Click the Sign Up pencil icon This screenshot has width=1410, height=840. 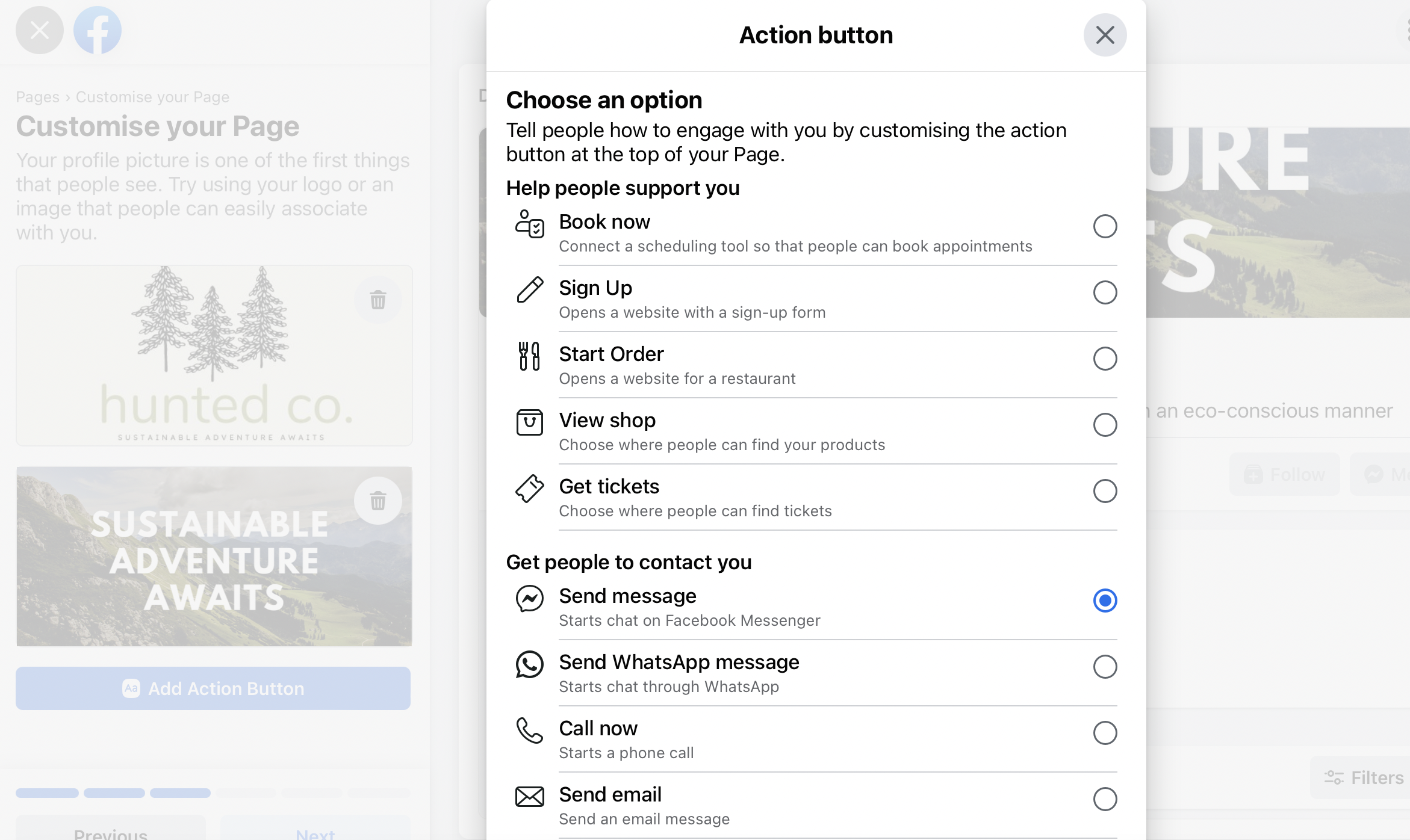pyautogui.click(x=530, y=290)
